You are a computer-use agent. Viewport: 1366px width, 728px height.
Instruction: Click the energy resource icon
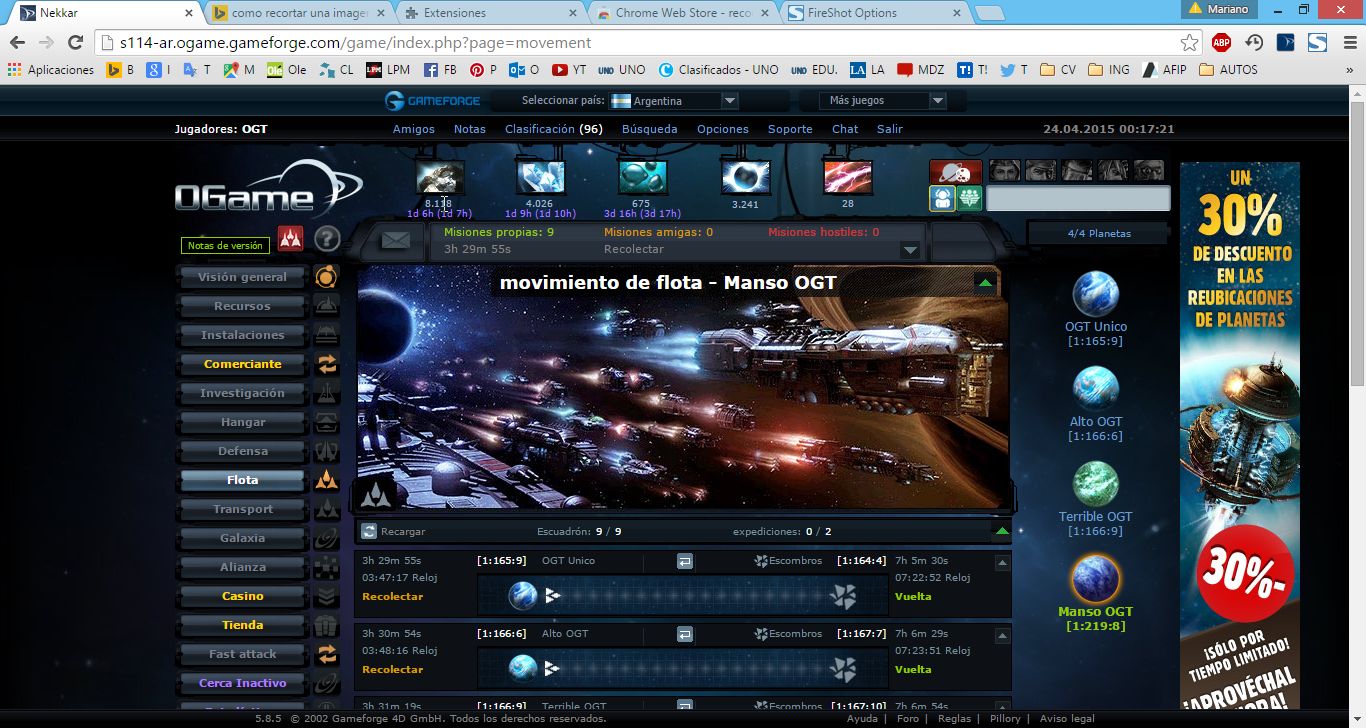746,177
